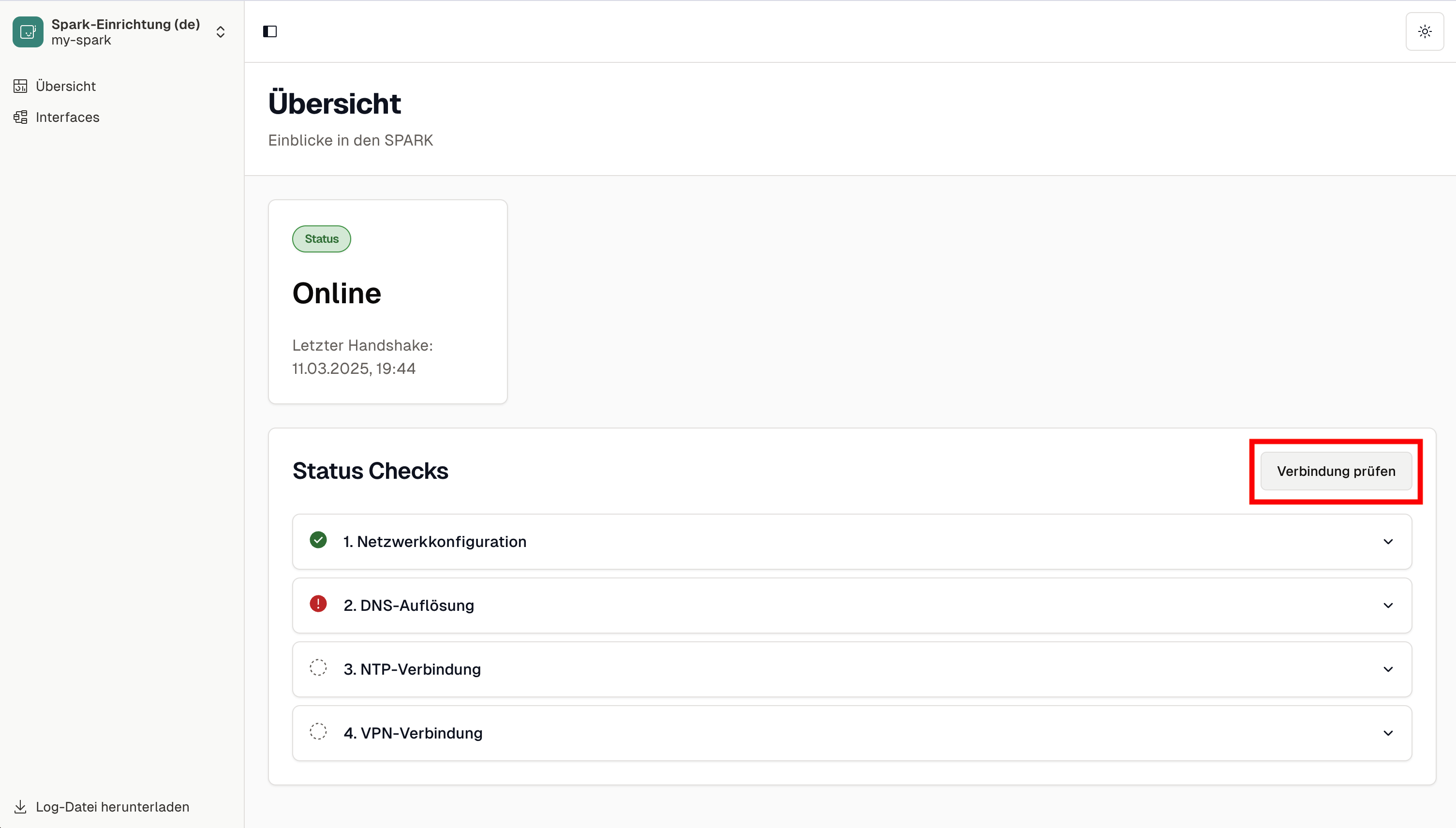The height and width of the screenshot is (828, 1456).
Task: Click the green Status badge
Action: [321, 239]
